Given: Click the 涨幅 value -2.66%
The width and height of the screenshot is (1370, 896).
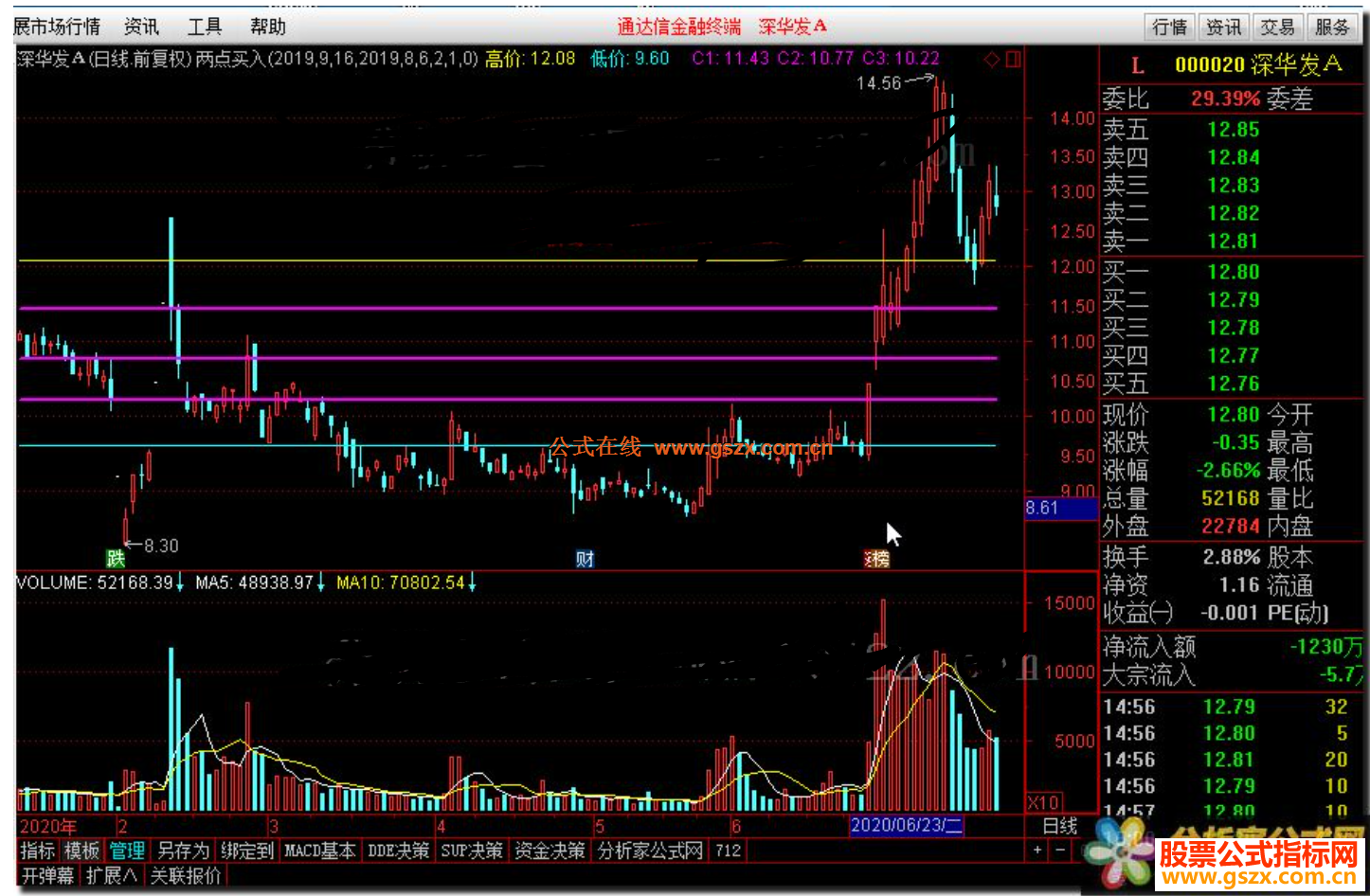Looking at the screenshot, I should [1227, 470].
